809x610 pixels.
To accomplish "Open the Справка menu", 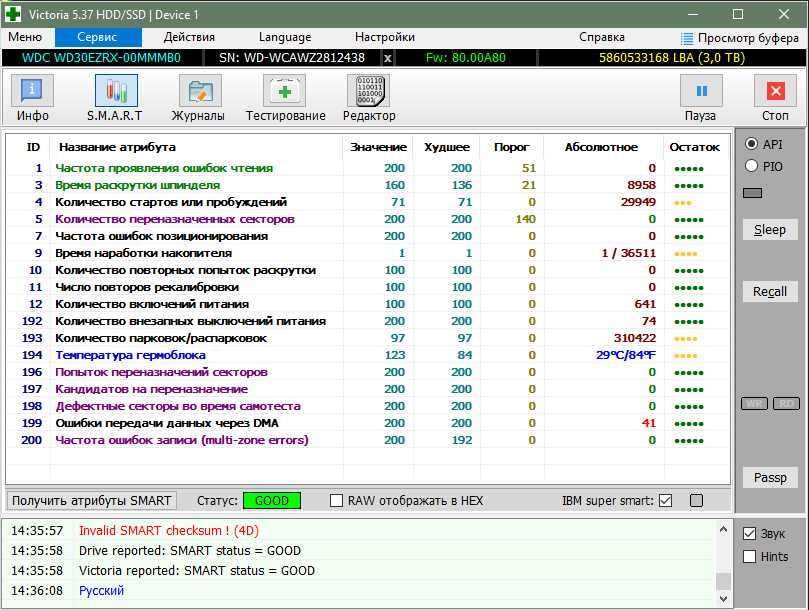I will click(x=602, y=37).
